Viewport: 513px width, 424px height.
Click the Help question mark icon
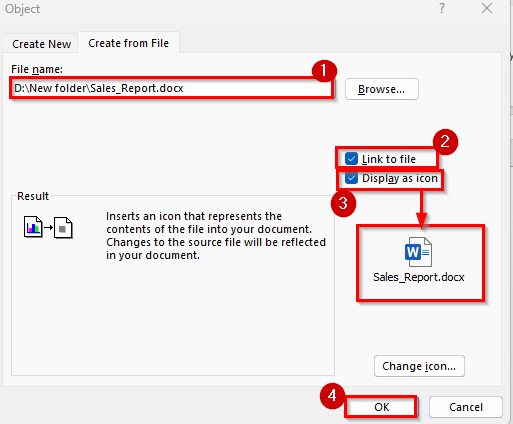click(x=442, y=8)
